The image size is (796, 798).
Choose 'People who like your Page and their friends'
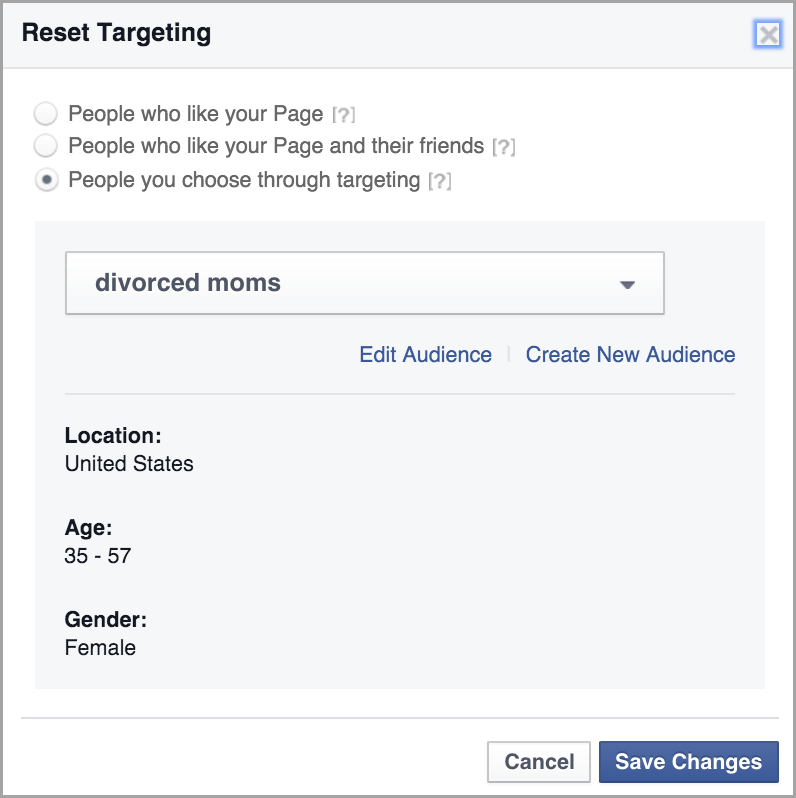(x=46, y=146)
